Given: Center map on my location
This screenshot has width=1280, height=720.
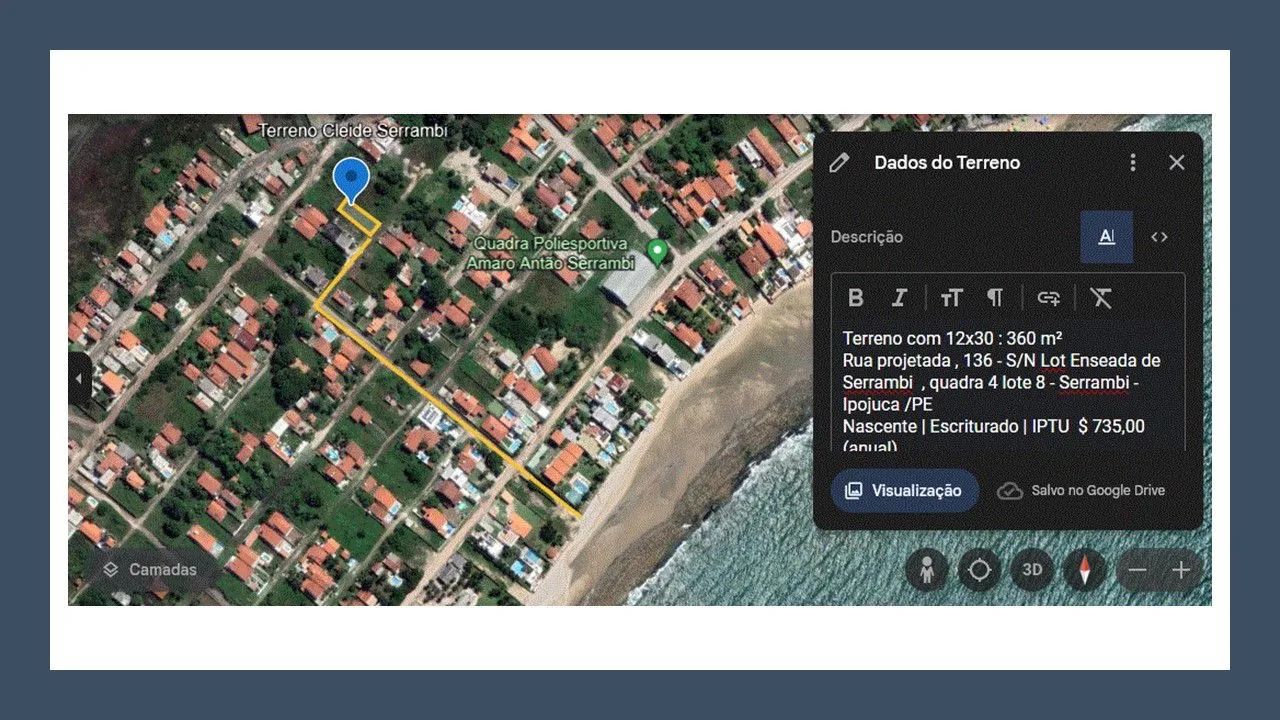Looking at the screenshot, I should [x=979, y=570].
